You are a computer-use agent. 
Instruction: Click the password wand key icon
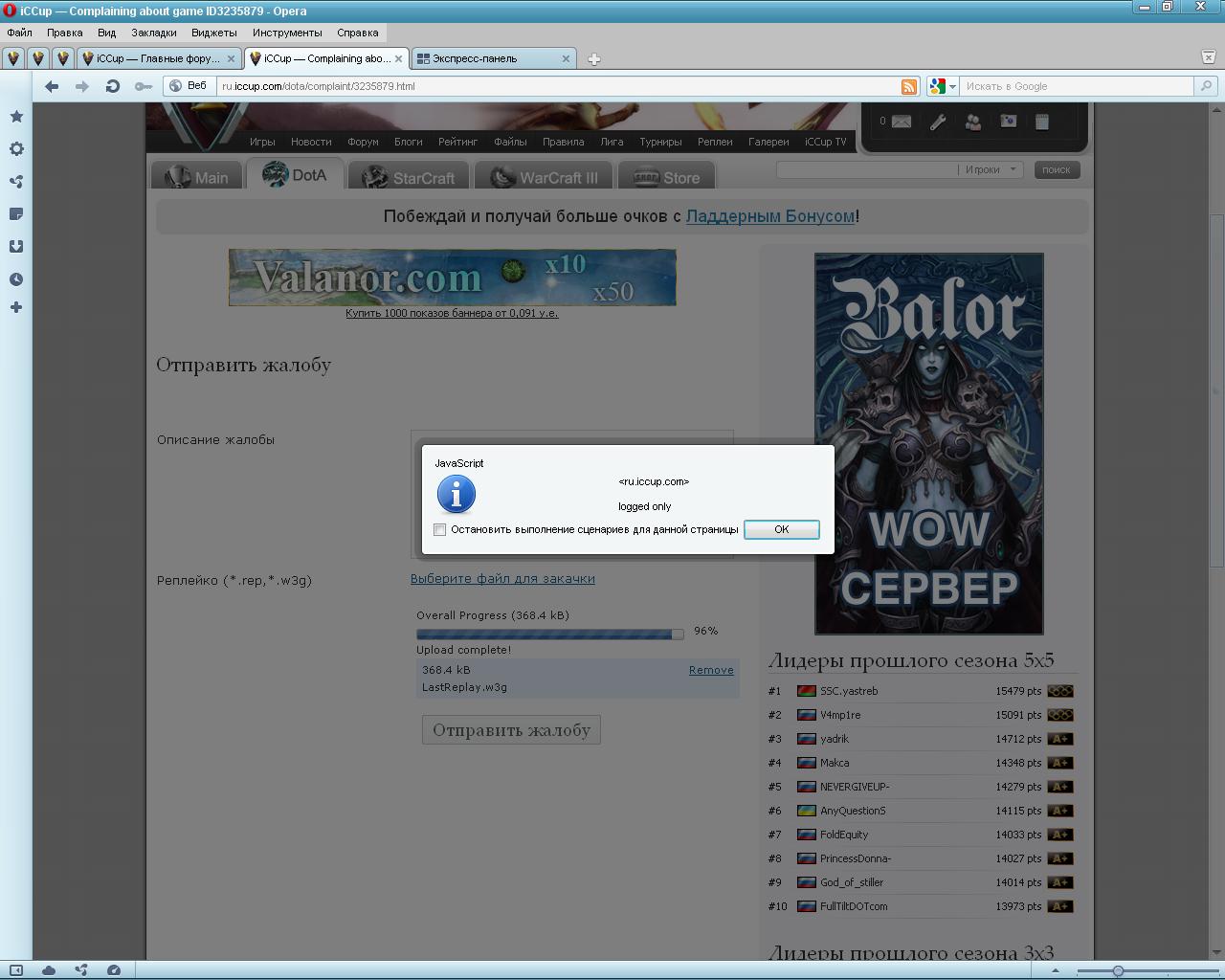pyautogui.click(x=143, y=86)
